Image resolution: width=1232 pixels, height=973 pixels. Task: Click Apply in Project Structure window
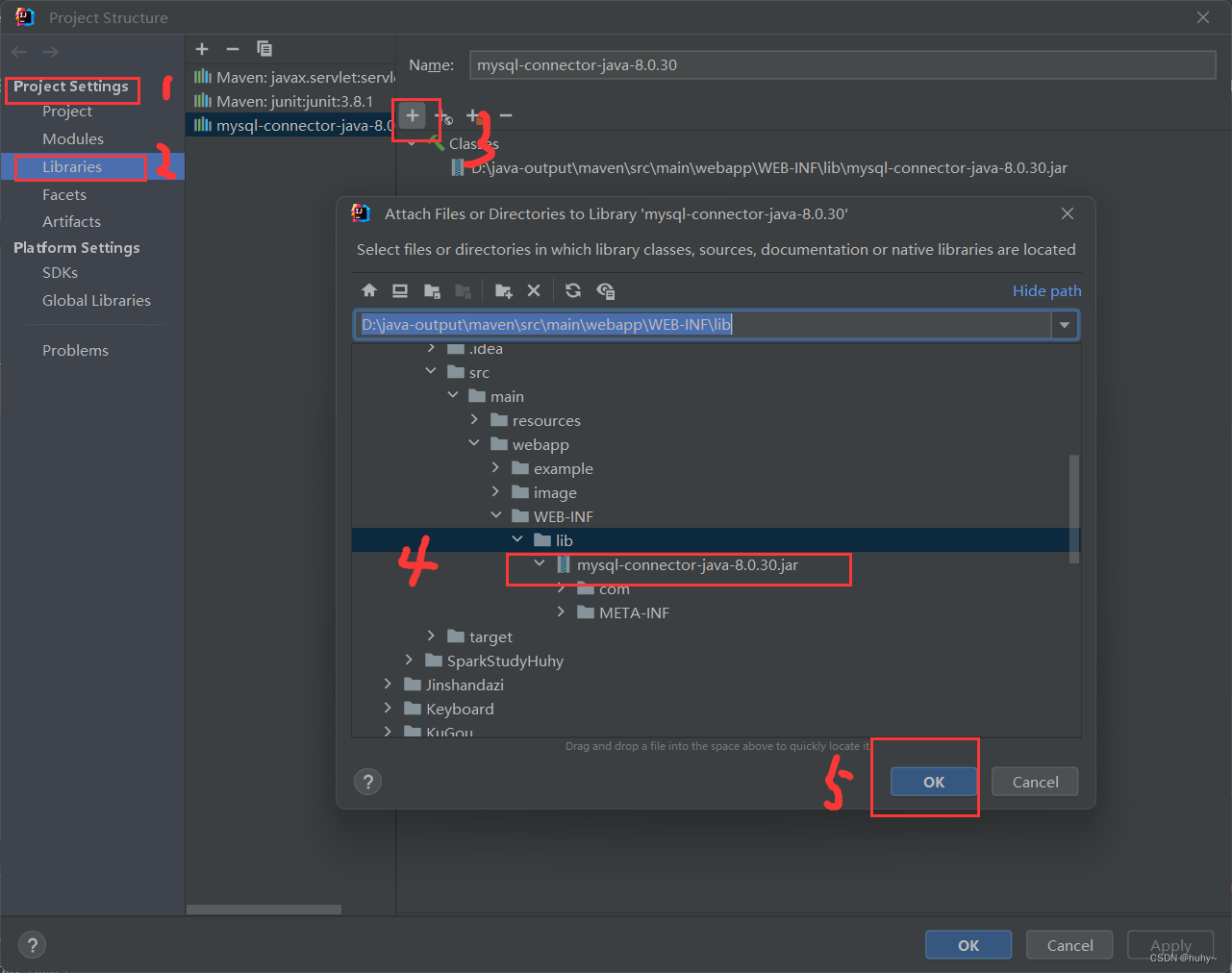click(x=1170, y=945)
